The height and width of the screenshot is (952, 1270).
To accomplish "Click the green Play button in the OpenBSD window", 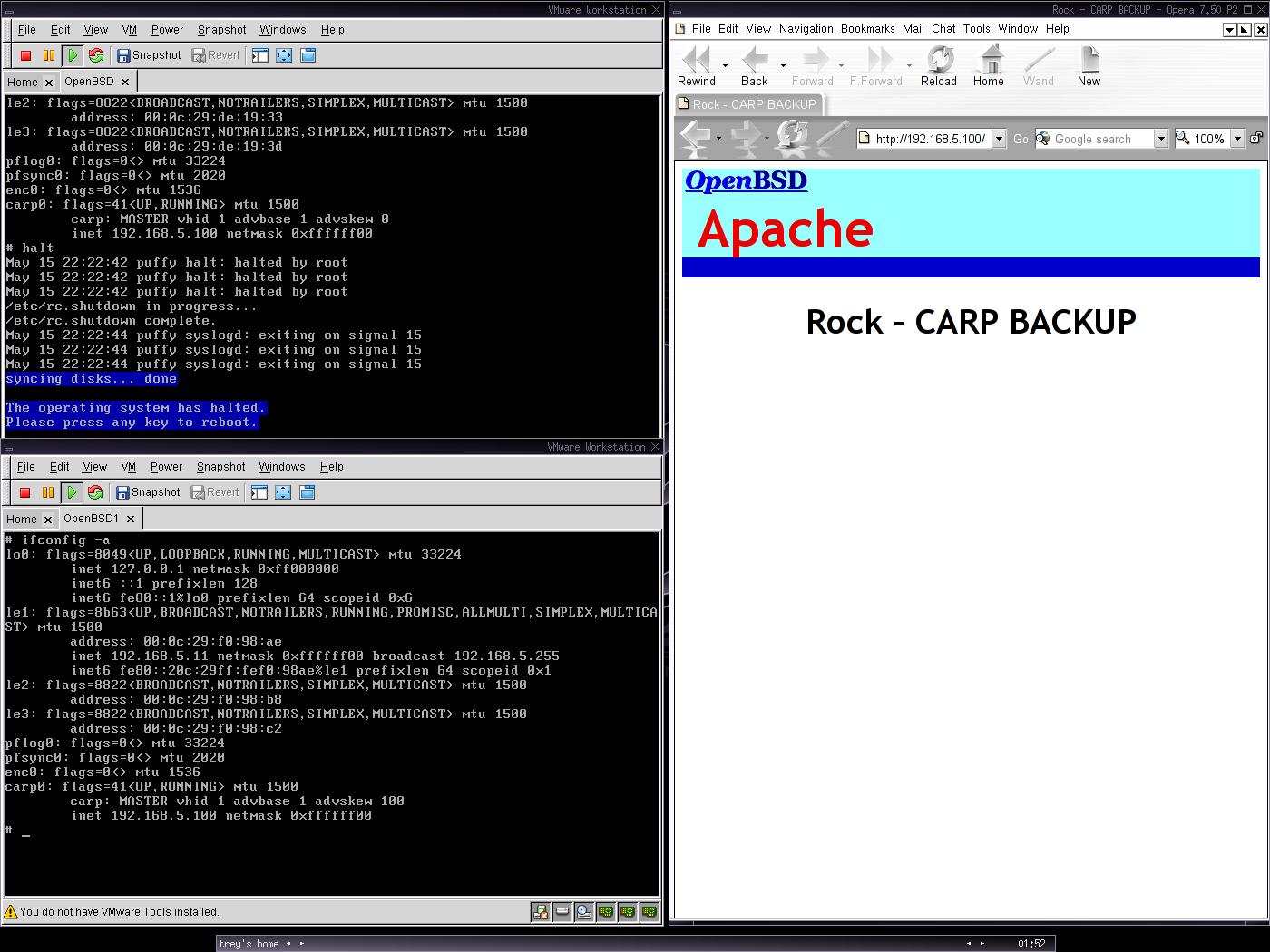I will (x=73, y=55).
